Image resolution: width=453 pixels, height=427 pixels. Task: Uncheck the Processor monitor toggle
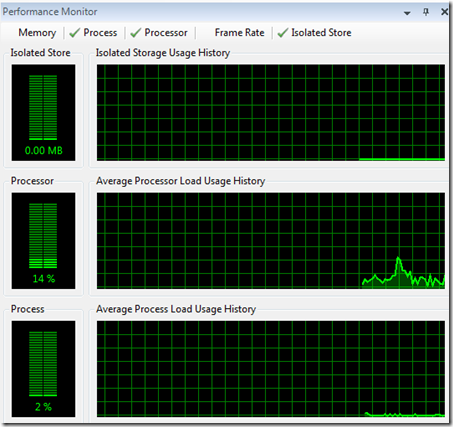point(159,33)
